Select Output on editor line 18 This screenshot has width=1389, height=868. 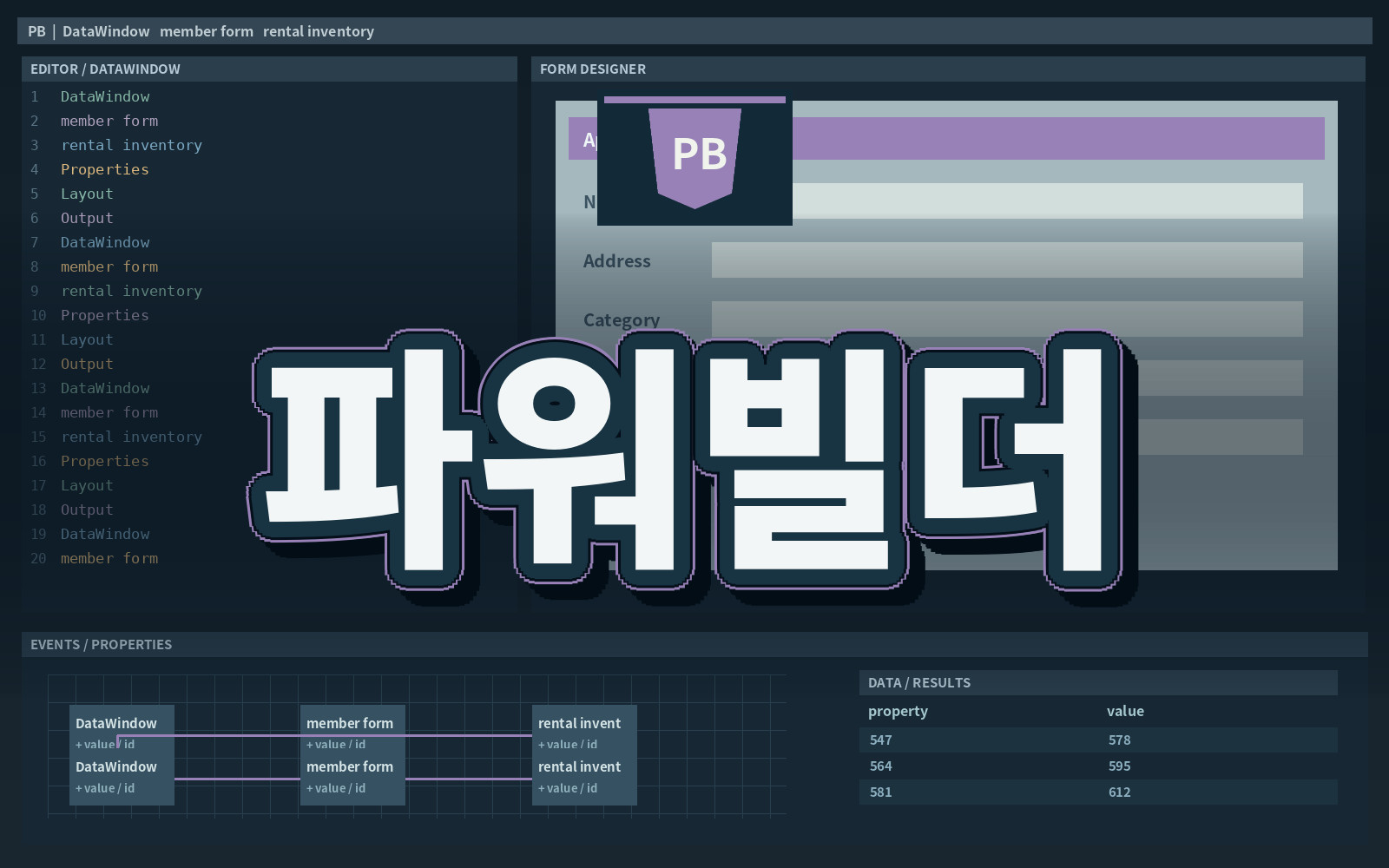[x=87, y=510]
